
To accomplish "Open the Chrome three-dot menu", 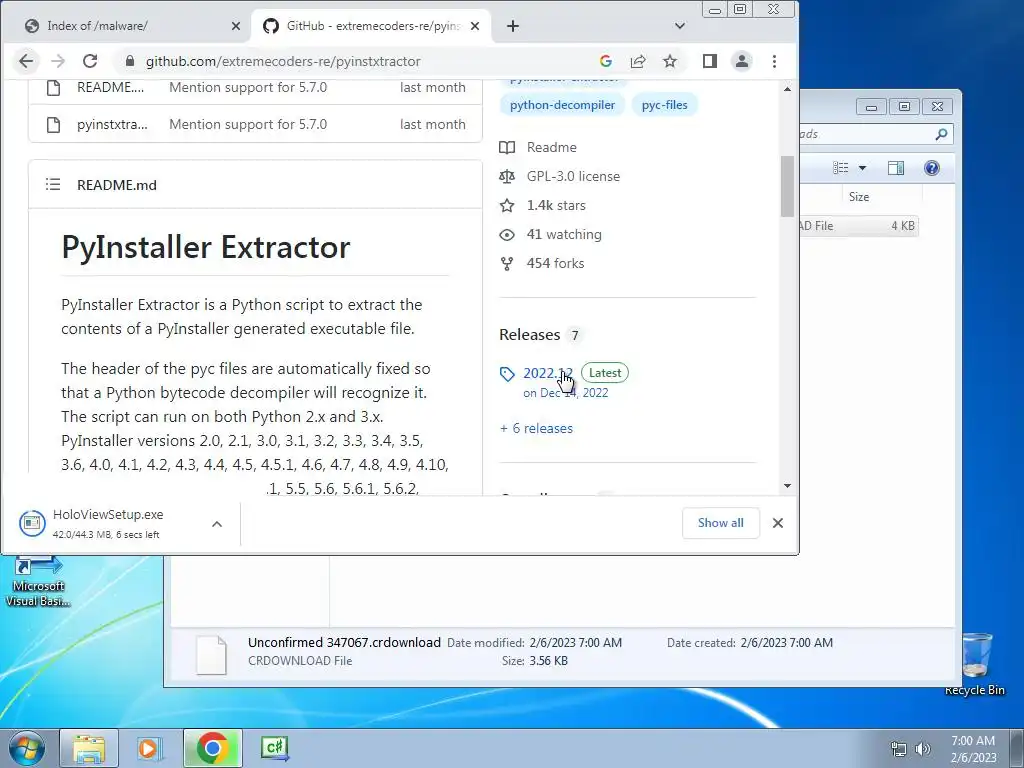I will click(x=775, y=61).
